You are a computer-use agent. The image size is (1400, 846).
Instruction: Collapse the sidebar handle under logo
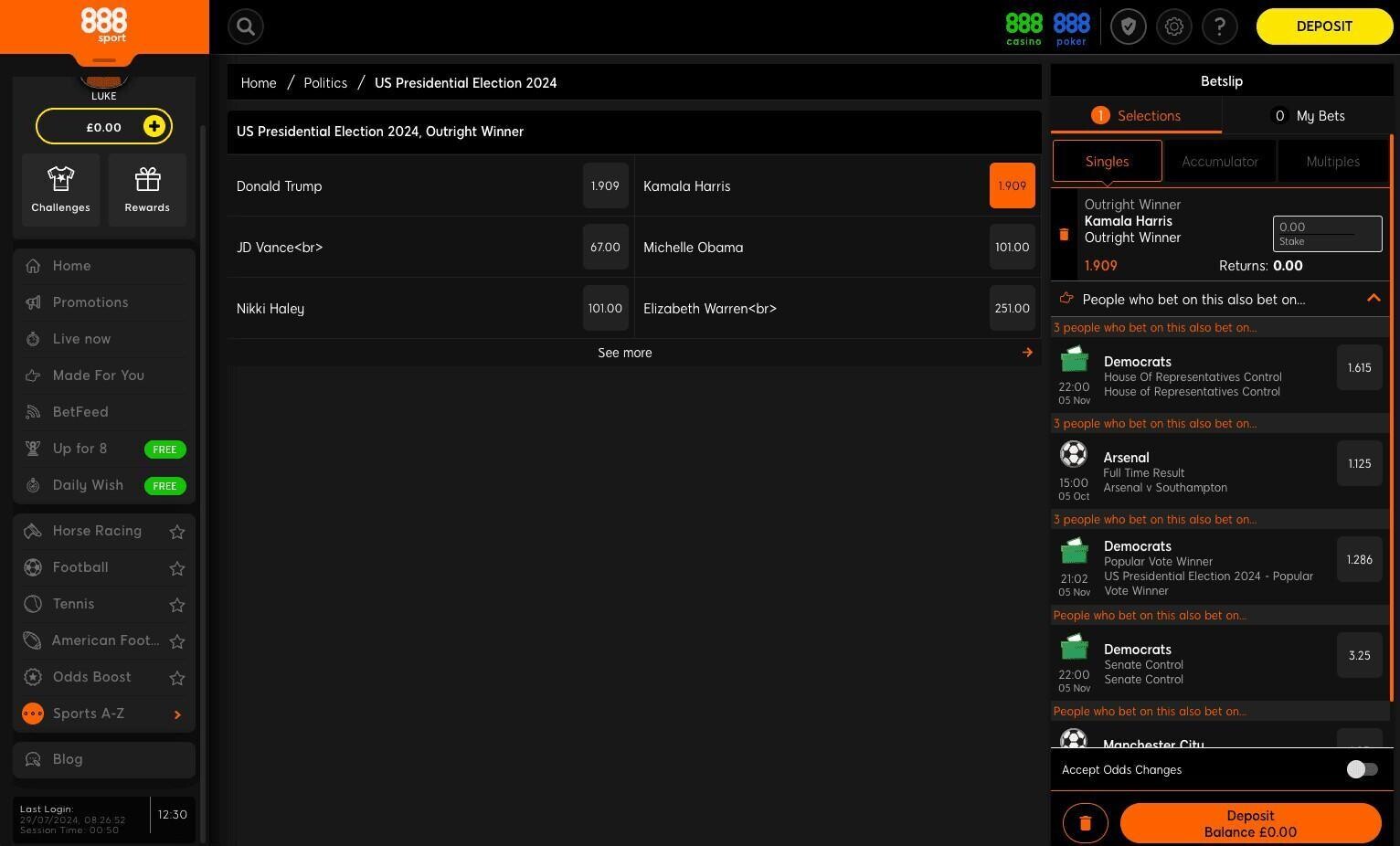coord(104,60)
